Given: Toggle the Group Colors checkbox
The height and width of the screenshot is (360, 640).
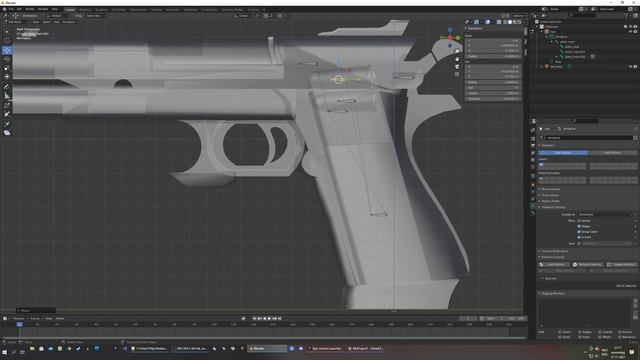Looking at the screenshot, I should 579,231.
